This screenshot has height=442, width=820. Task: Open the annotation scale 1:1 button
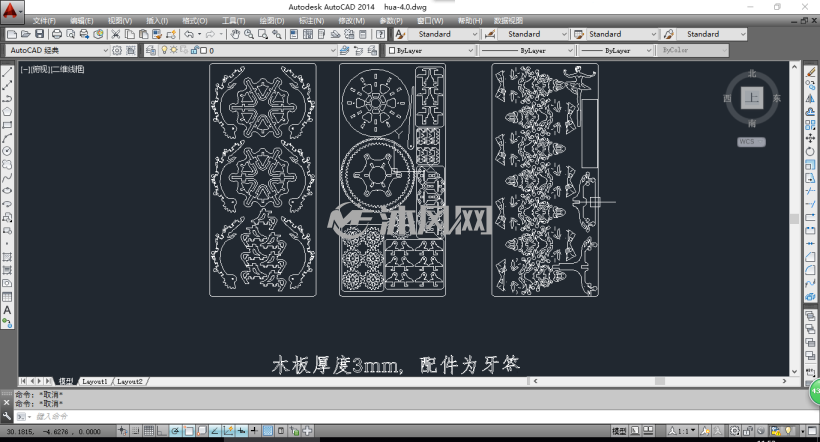point(683,431)
